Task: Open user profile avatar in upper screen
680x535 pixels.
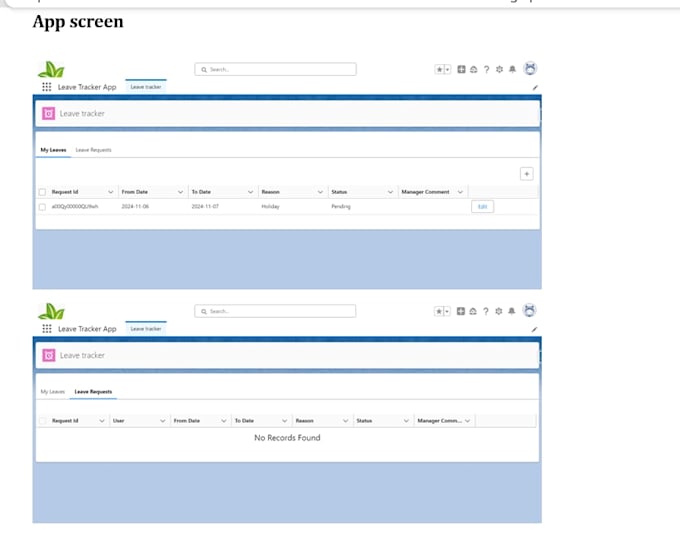Action: (x=530, y=69)
